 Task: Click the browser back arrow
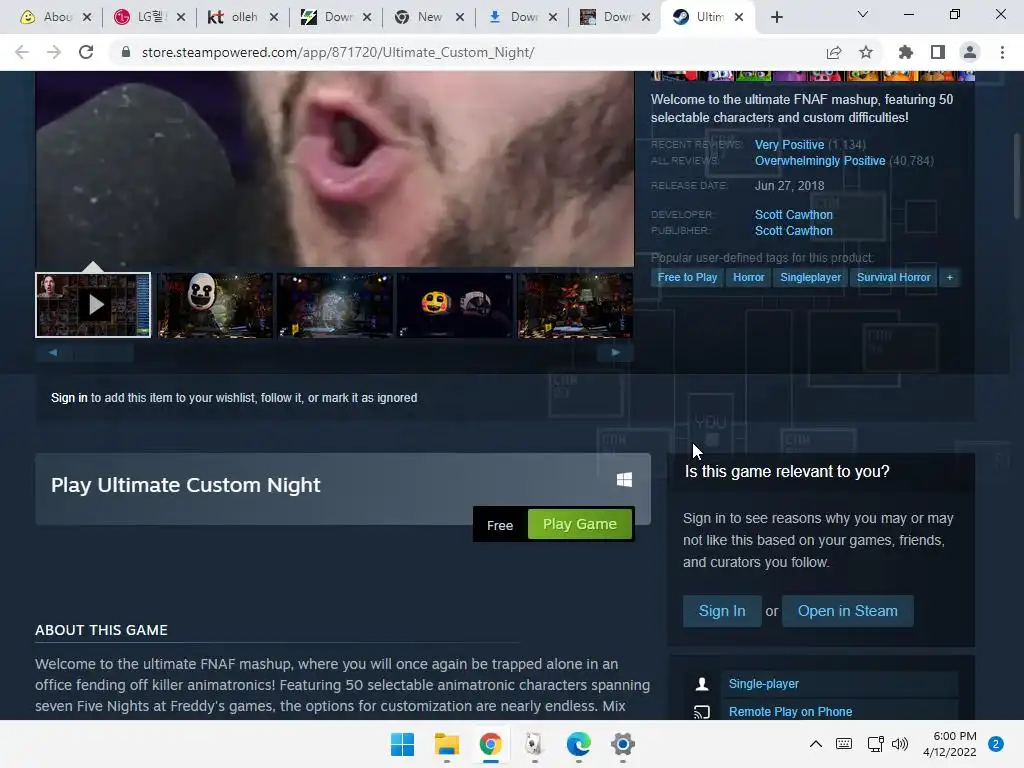pyautogui.click(x=22, y=52)
